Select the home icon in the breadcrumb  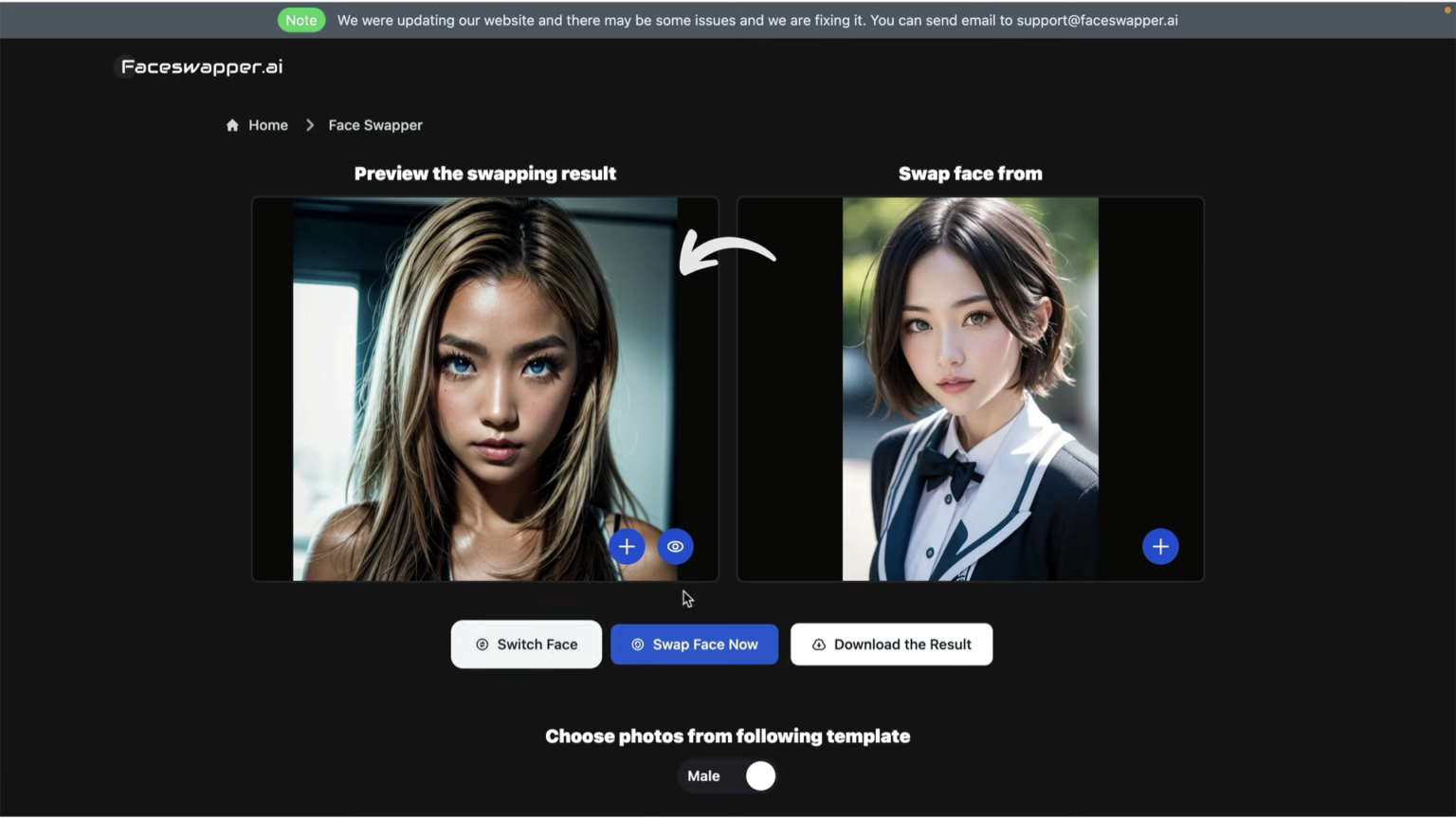[231, 124]
